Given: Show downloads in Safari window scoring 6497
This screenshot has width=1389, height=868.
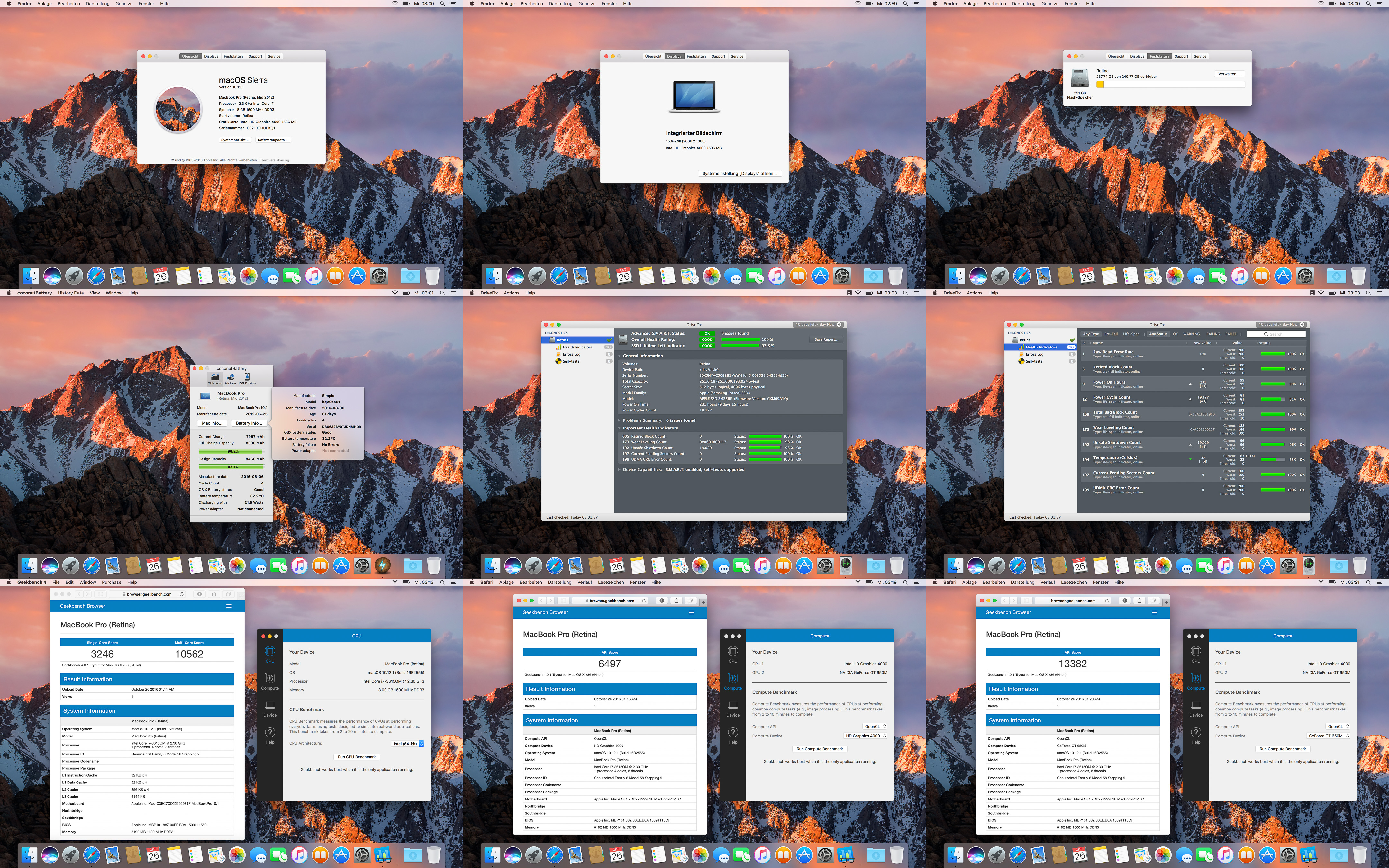Looking at the screenshot, I should tap(662, 601).
